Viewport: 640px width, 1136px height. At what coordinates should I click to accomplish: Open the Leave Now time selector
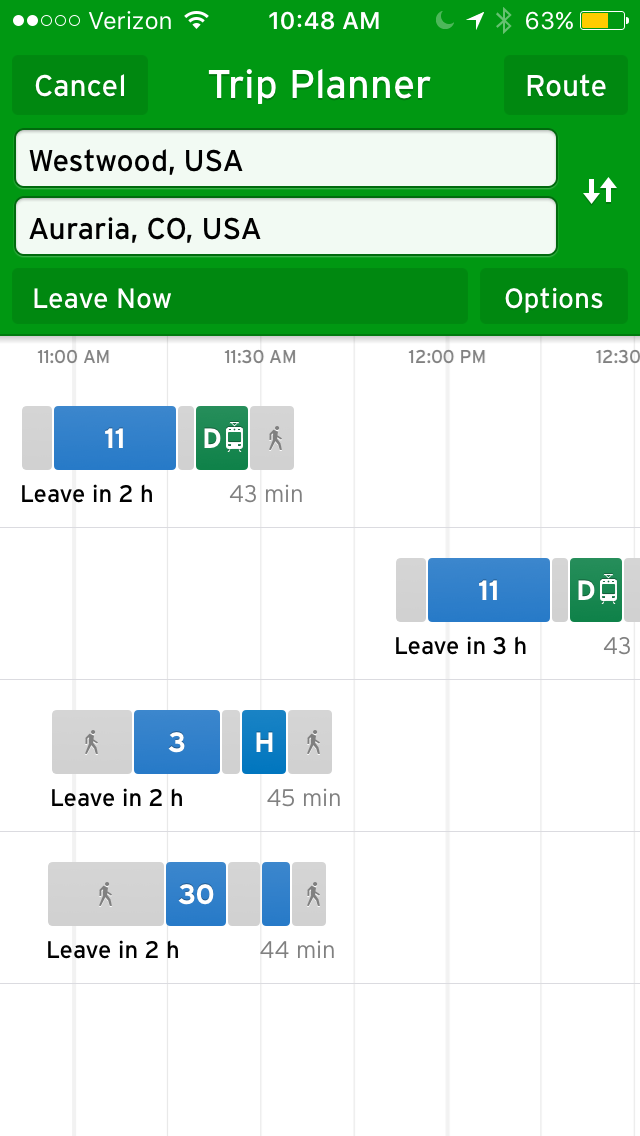pyautogui.click(x=239, y=298)
